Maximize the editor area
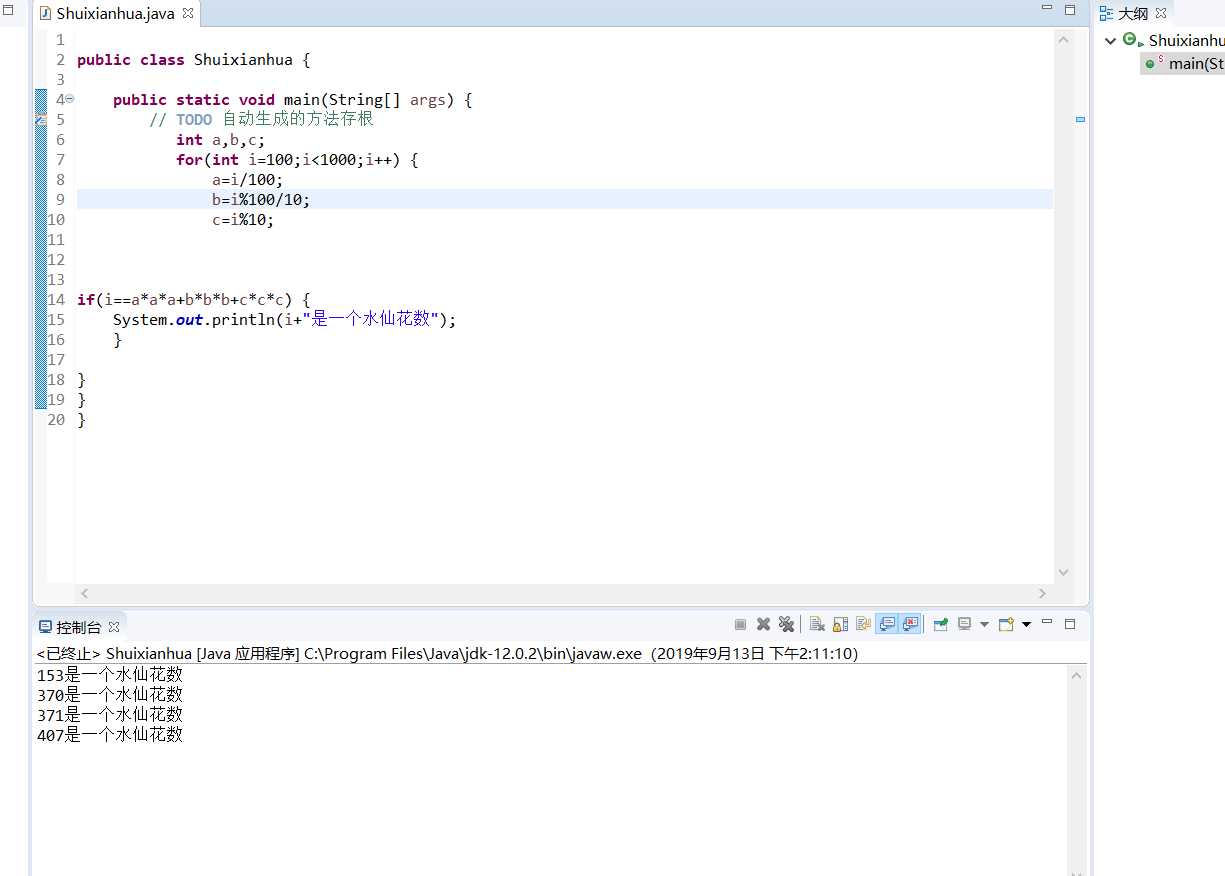This screenshot has width=1225, height=876. pos(1070,10)
